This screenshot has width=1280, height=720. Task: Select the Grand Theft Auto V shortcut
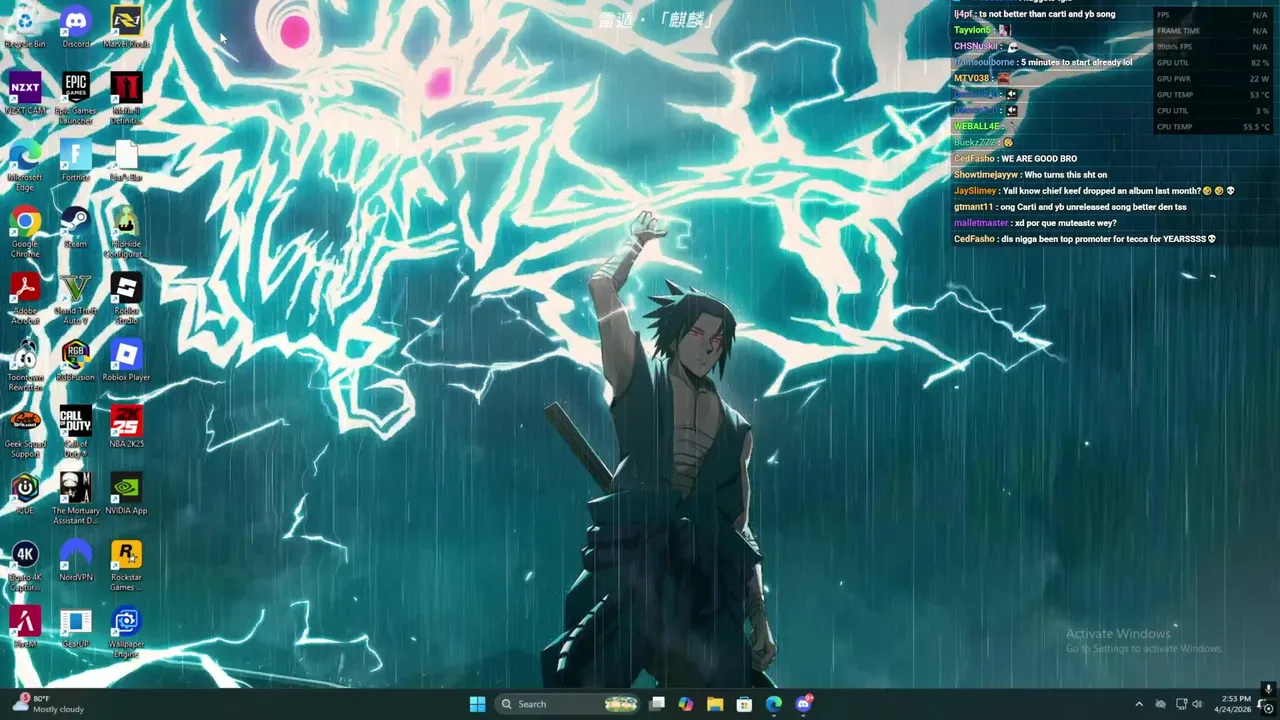pyautogui.click(x=76, y=298)
